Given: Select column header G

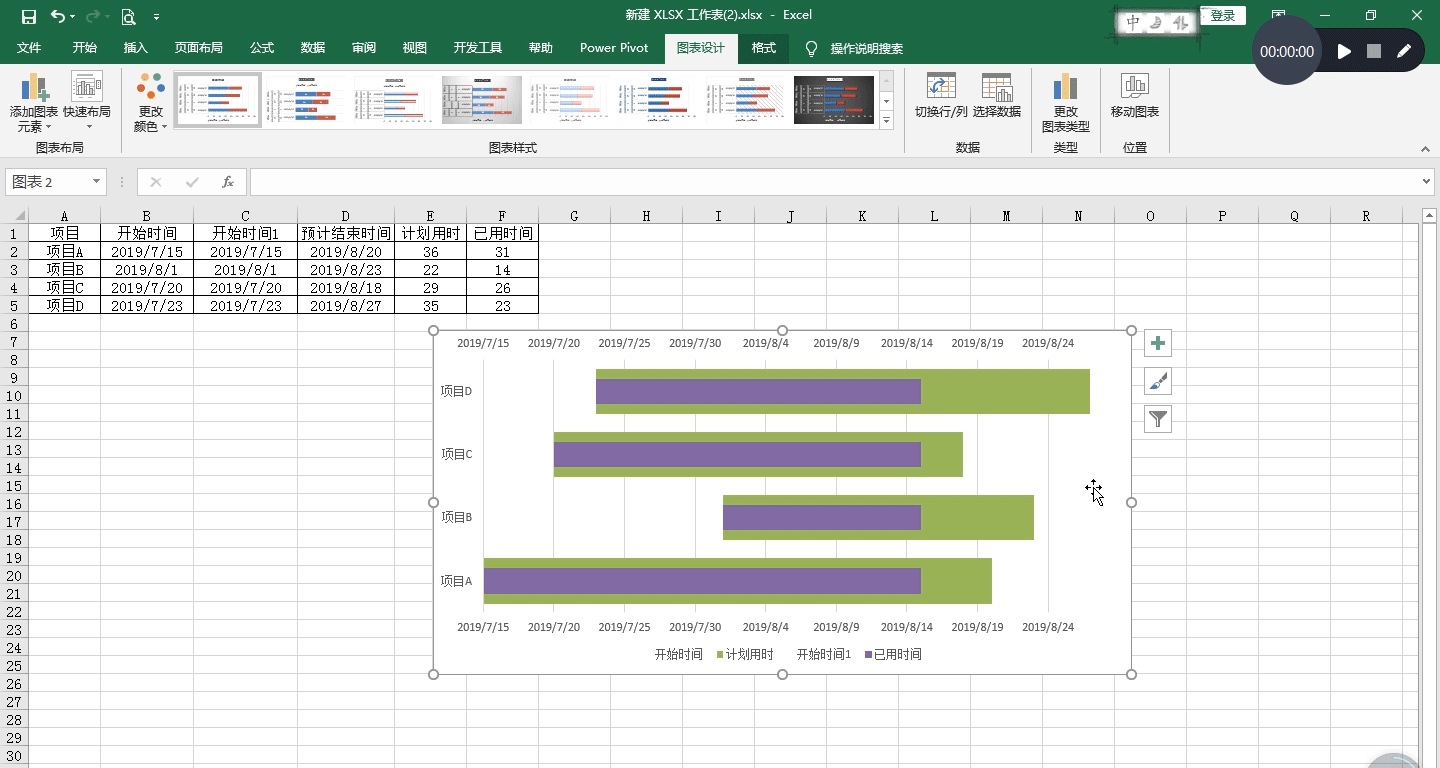Looking at the screenshot, I should click(x=575, y=215).
